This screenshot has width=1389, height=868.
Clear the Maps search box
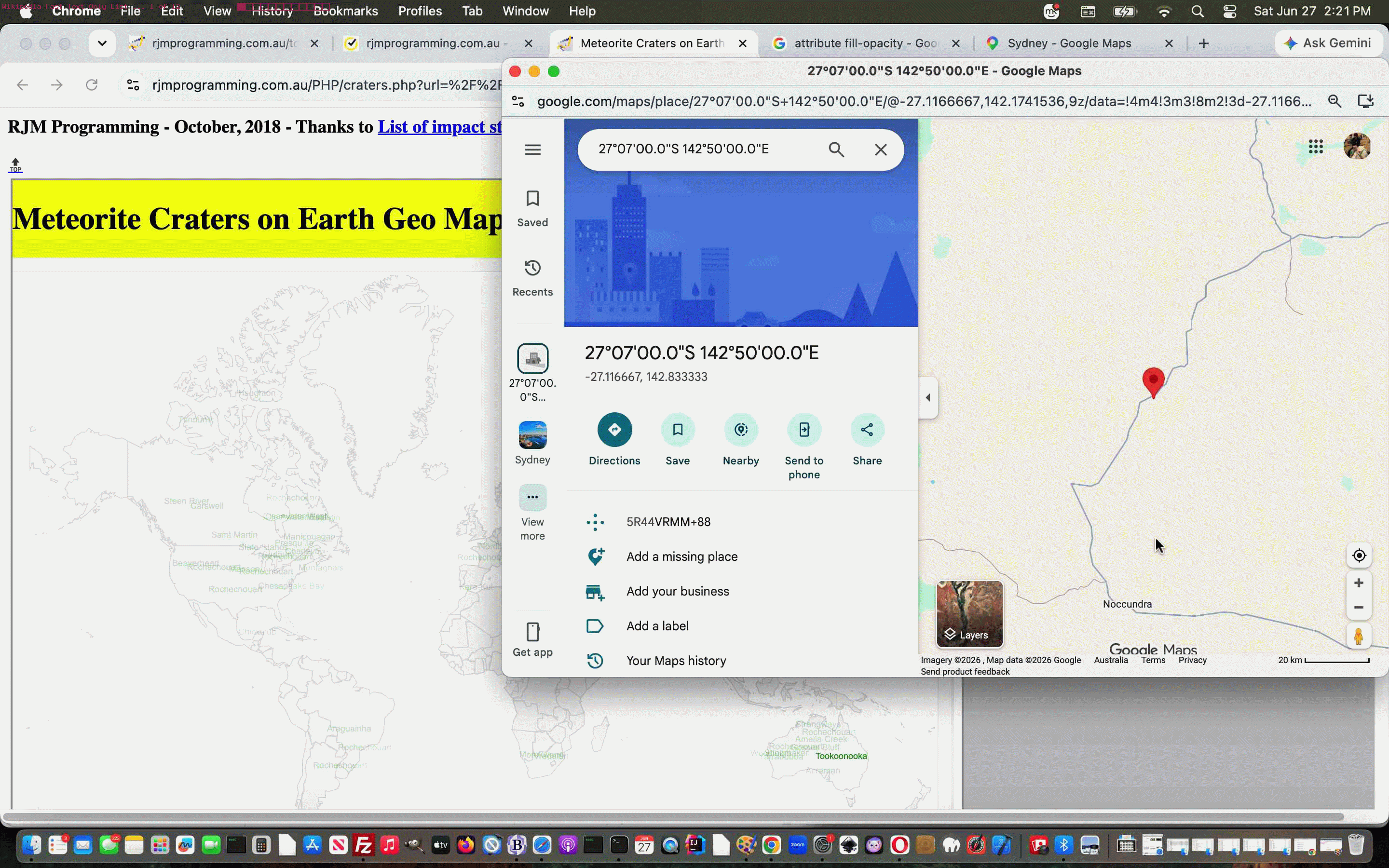[x=881, y=149]
